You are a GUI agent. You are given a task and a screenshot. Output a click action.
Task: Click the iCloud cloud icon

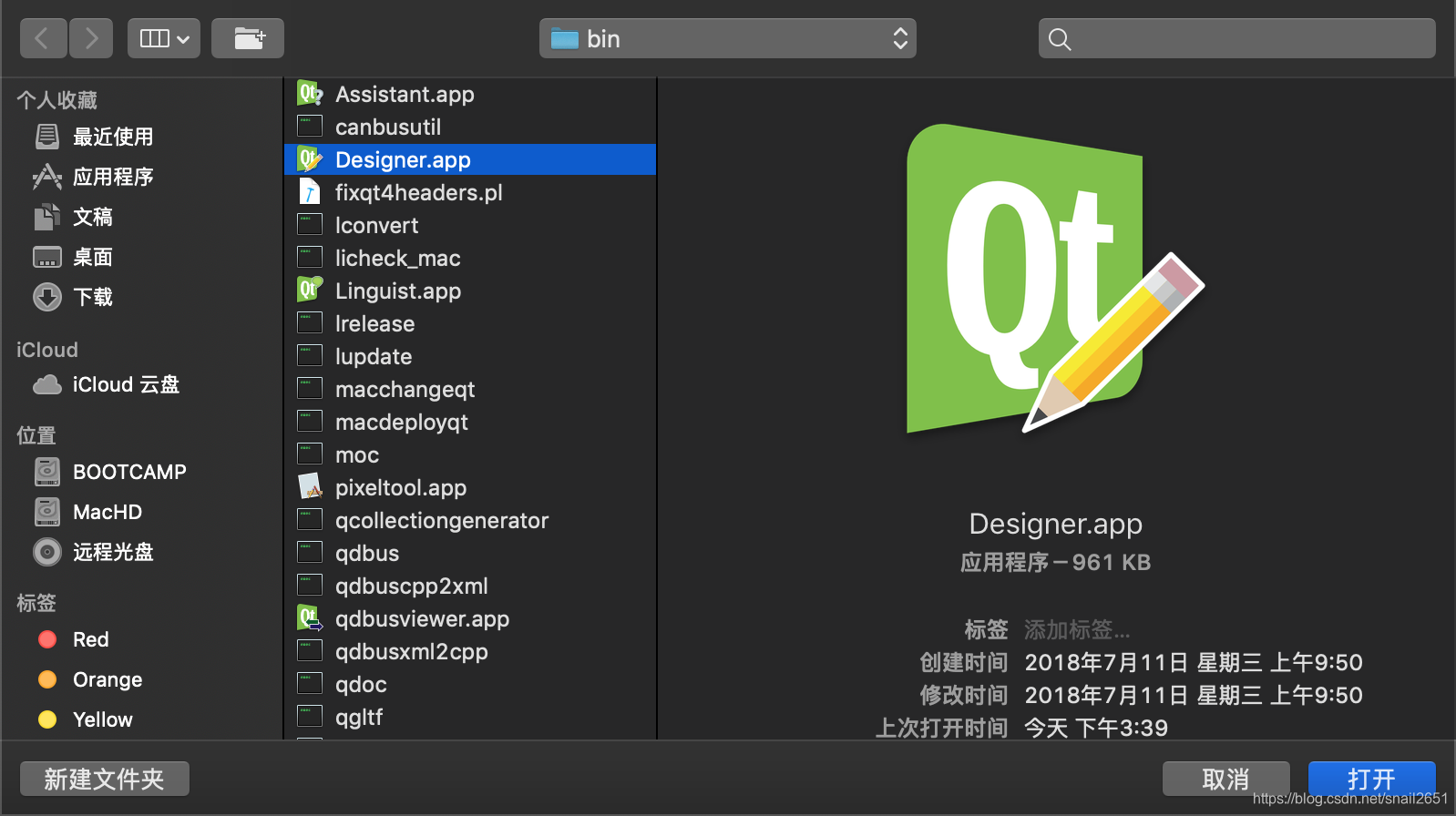(x=47, y=385)
